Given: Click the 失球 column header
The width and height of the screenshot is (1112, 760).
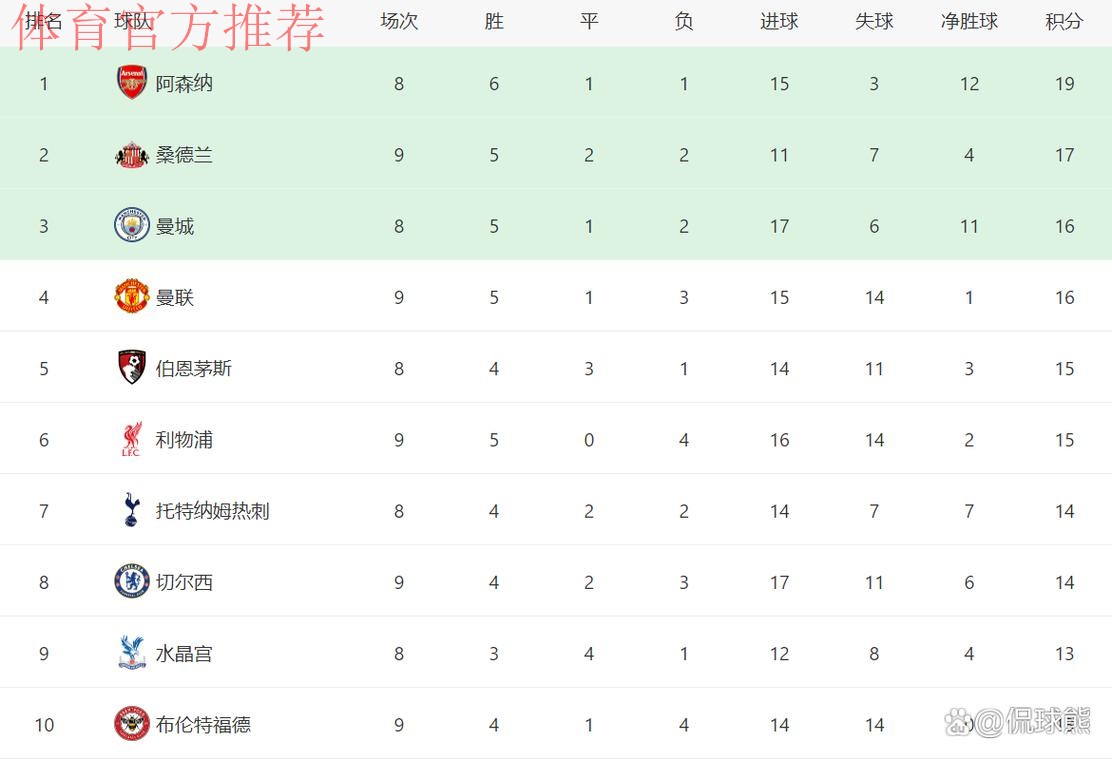Looking at the screenshot, I should 874,21.
